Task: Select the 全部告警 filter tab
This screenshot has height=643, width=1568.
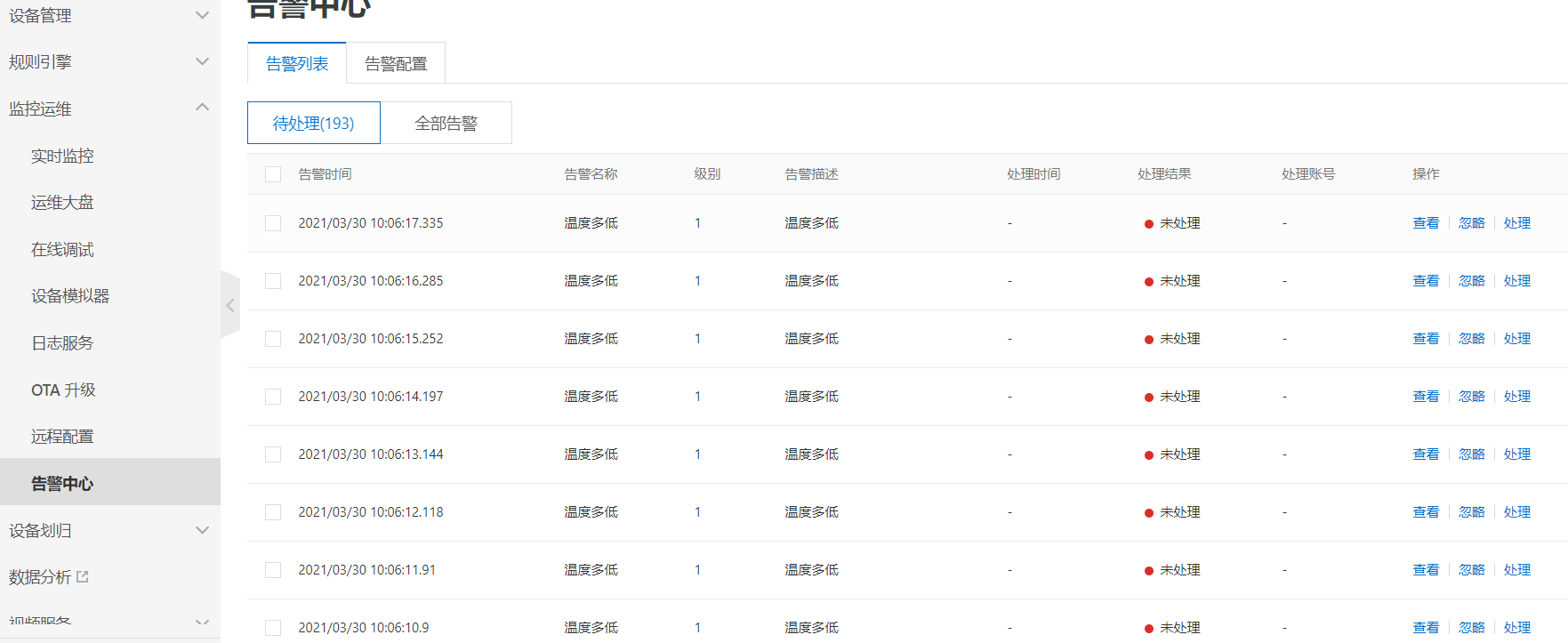Action: click(446, 123)
